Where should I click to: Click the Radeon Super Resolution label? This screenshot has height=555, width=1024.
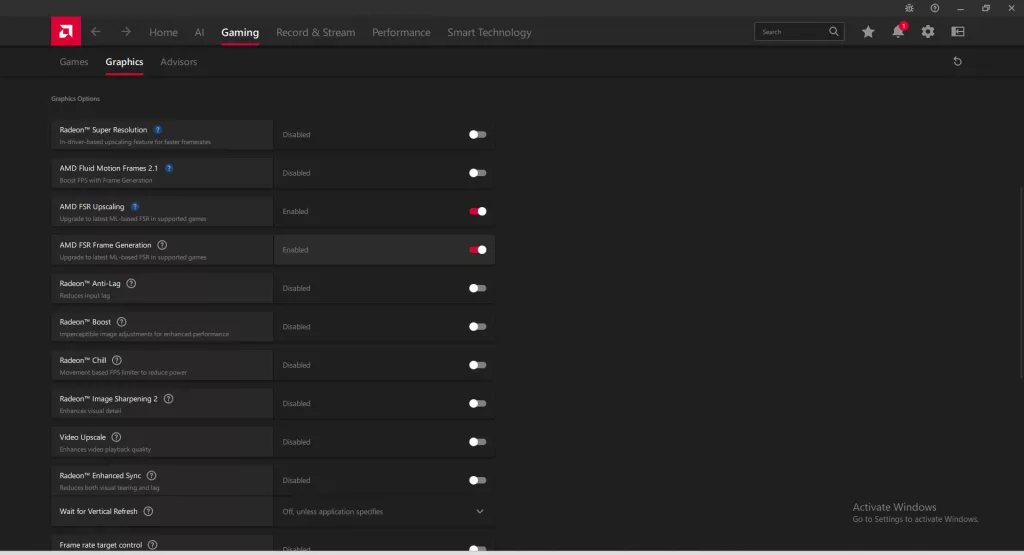click(103, 130)
